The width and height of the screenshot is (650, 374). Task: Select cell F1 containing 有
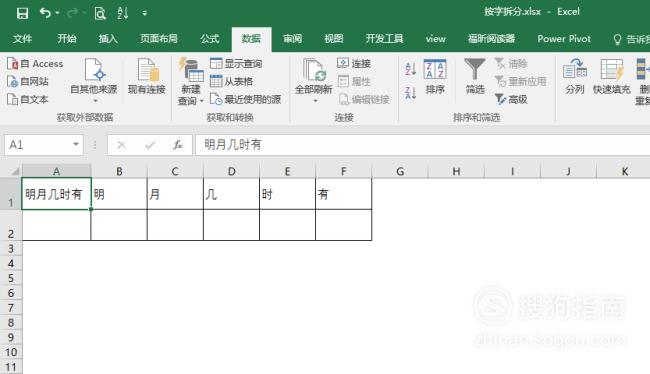pyautogui.click(x=344, y=194)
